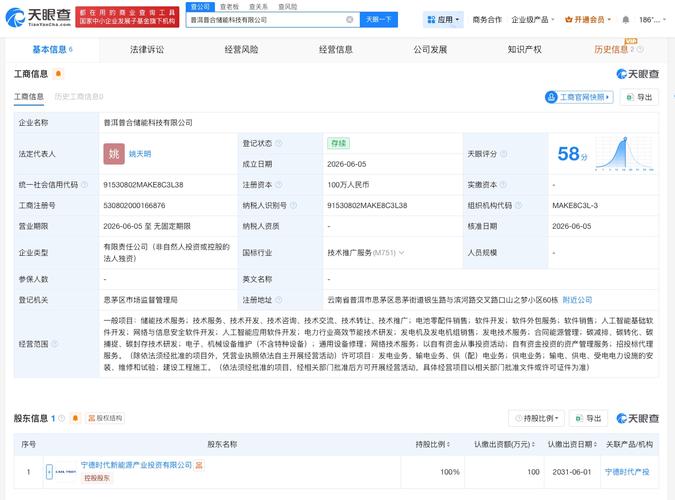Select the 工商信息 sub-tab

click(29, 96)
